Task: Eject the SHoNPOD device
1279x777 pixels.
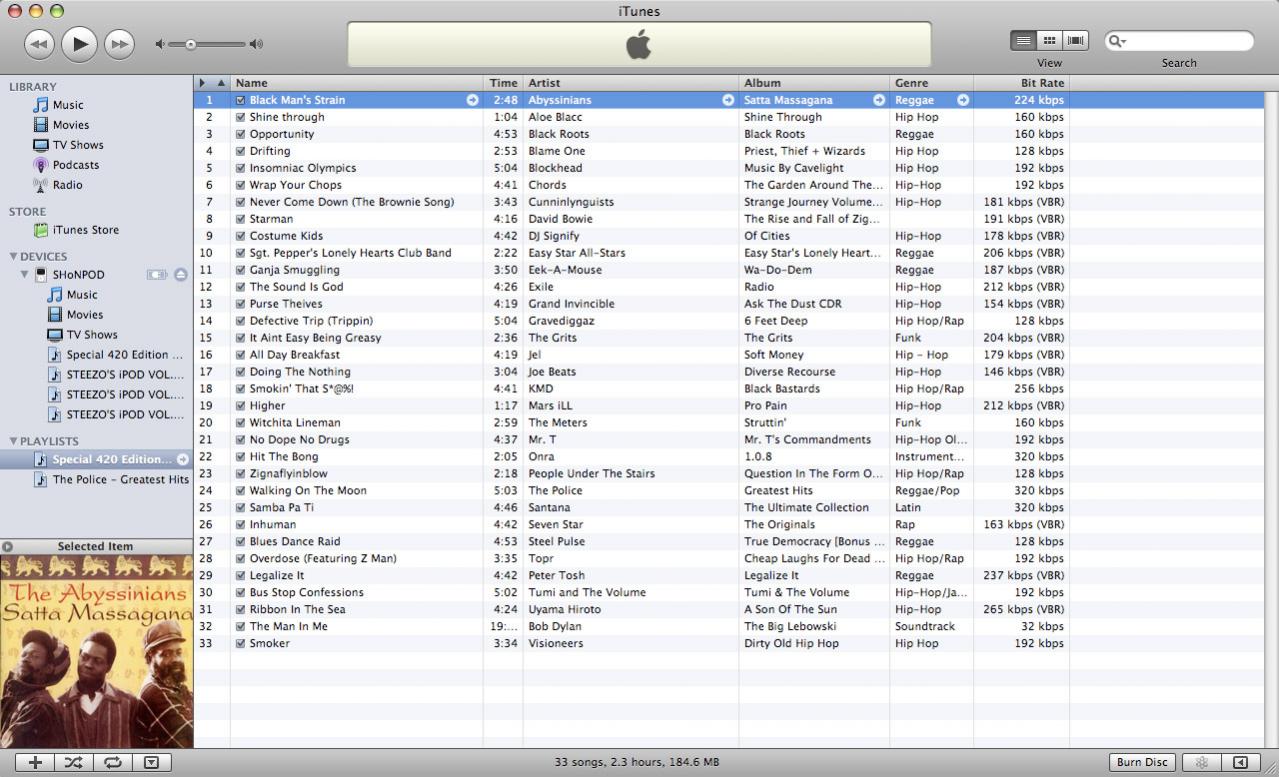Action: (181, 274)
